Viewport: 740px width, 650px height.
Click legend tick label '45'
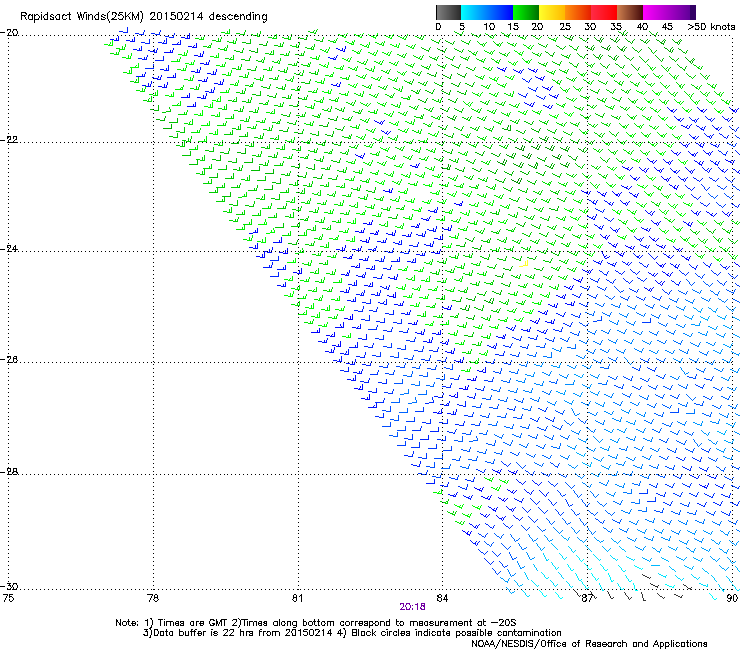click(x=667, y=27)
